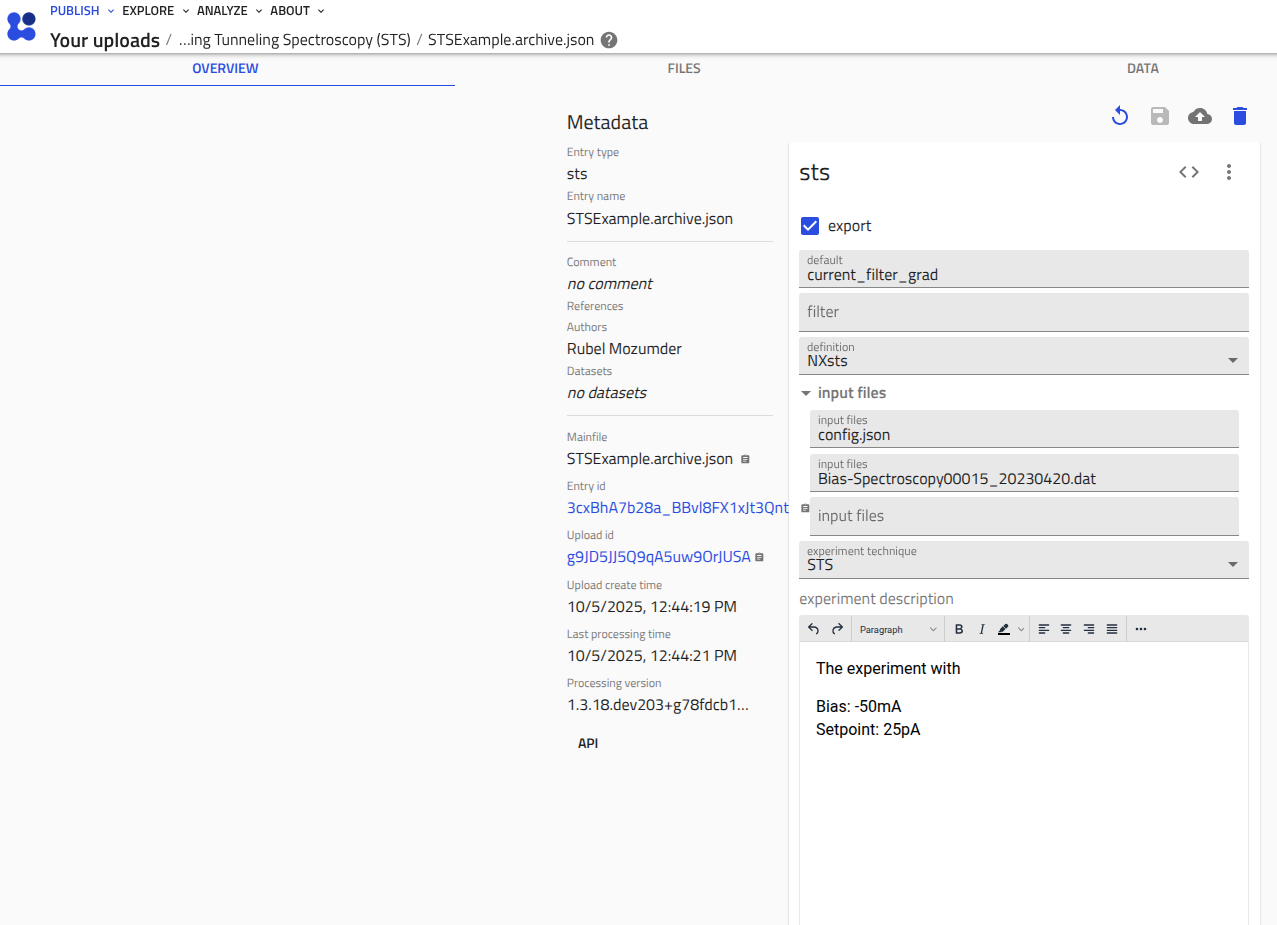
Task: Open the code view icon beside sts
Action: [1188, 172]
